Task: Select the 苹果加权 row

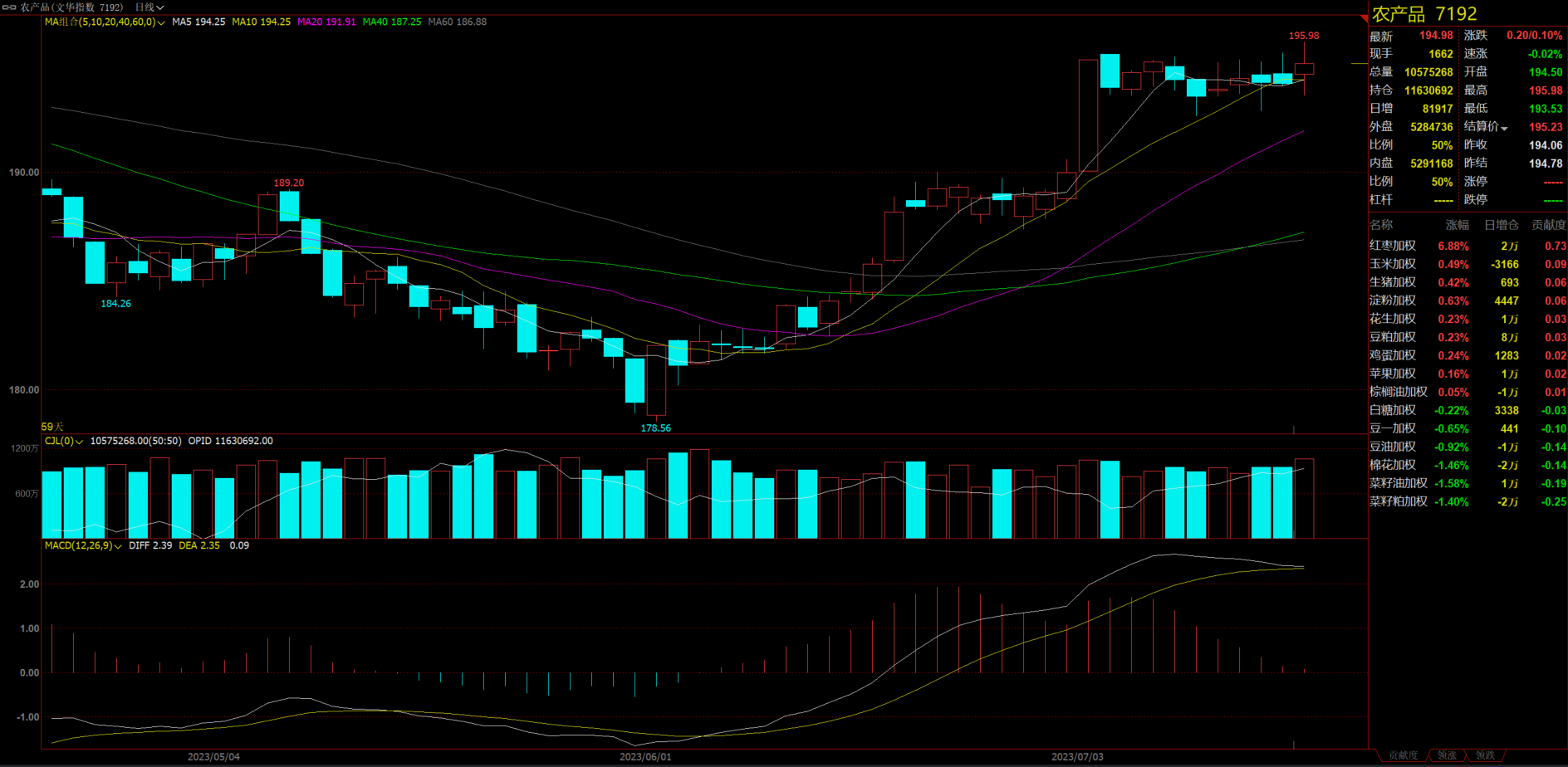Action: (x=1468, y=374)
